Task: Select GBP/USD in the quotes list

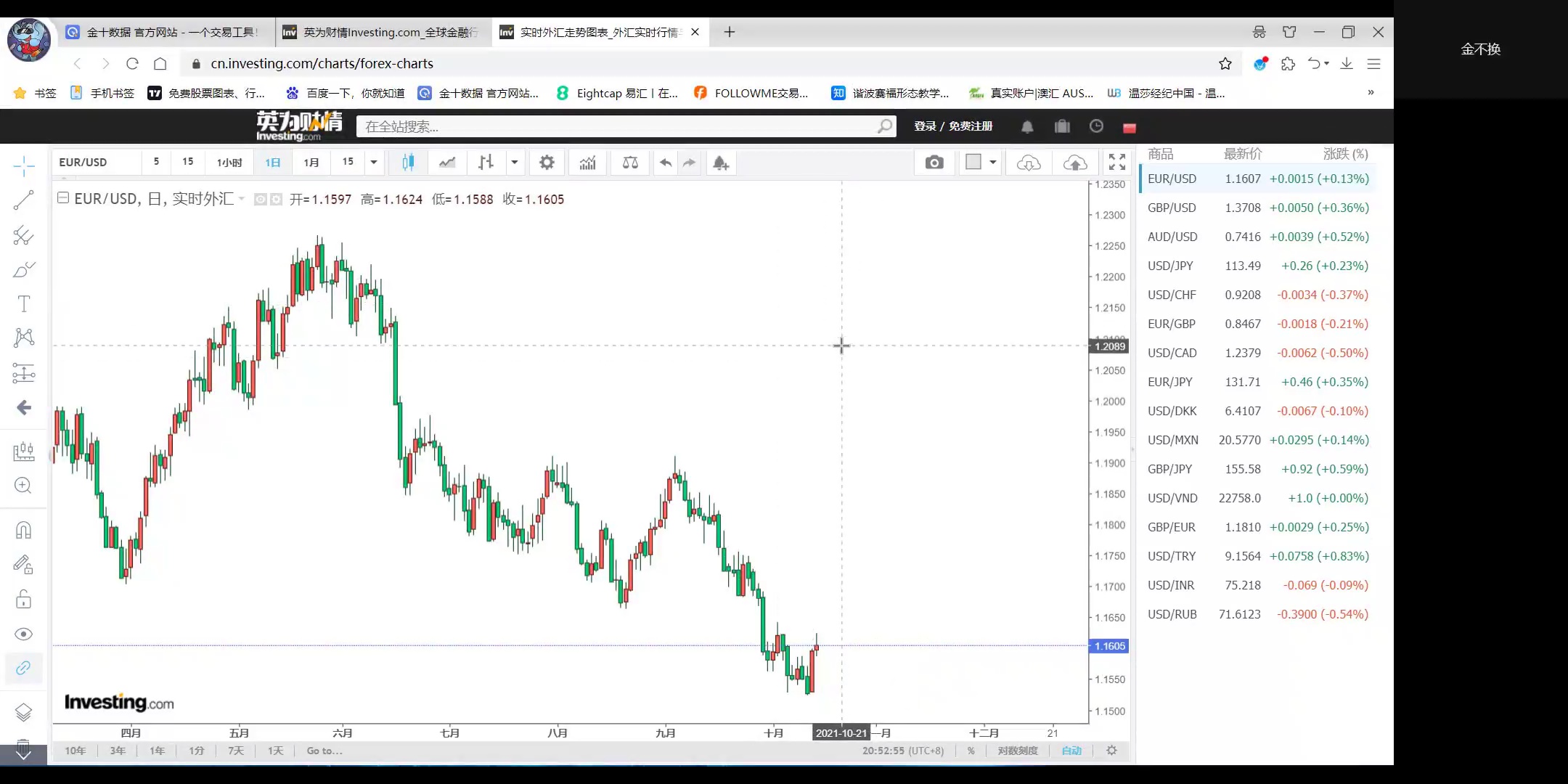Action: [1172, 208]
